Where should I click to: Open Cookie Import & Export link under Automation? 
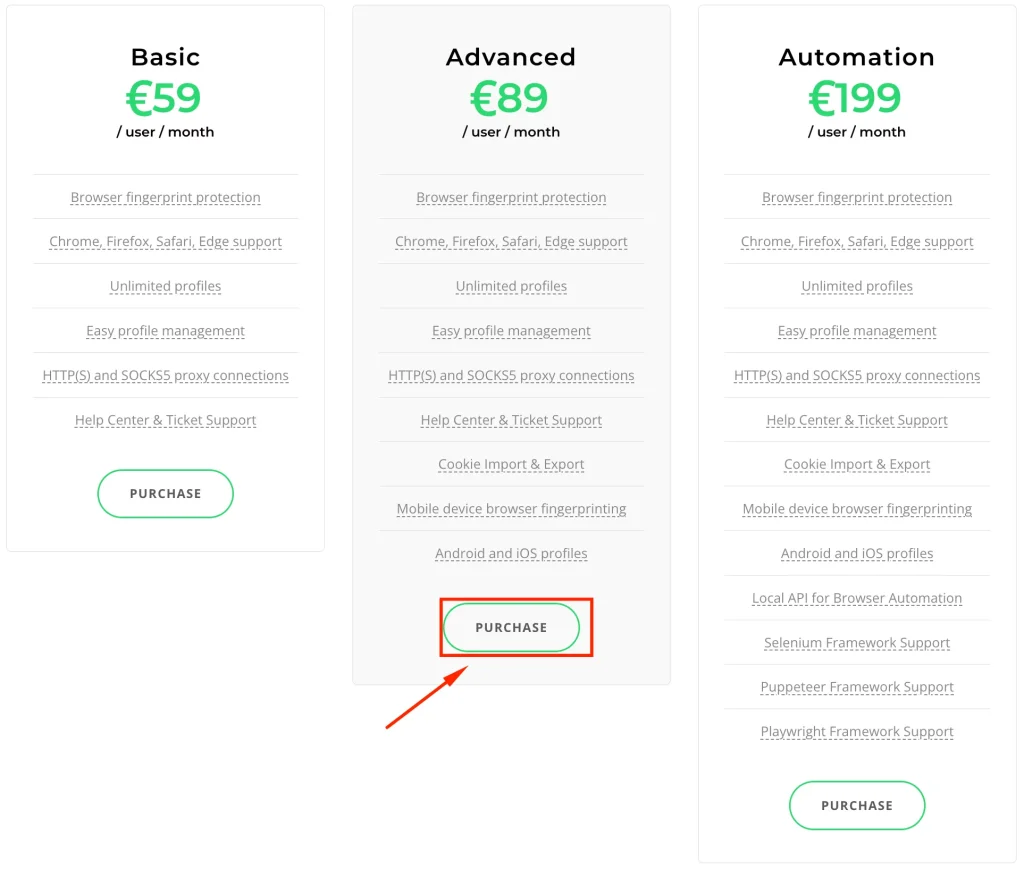coord(856,464)
